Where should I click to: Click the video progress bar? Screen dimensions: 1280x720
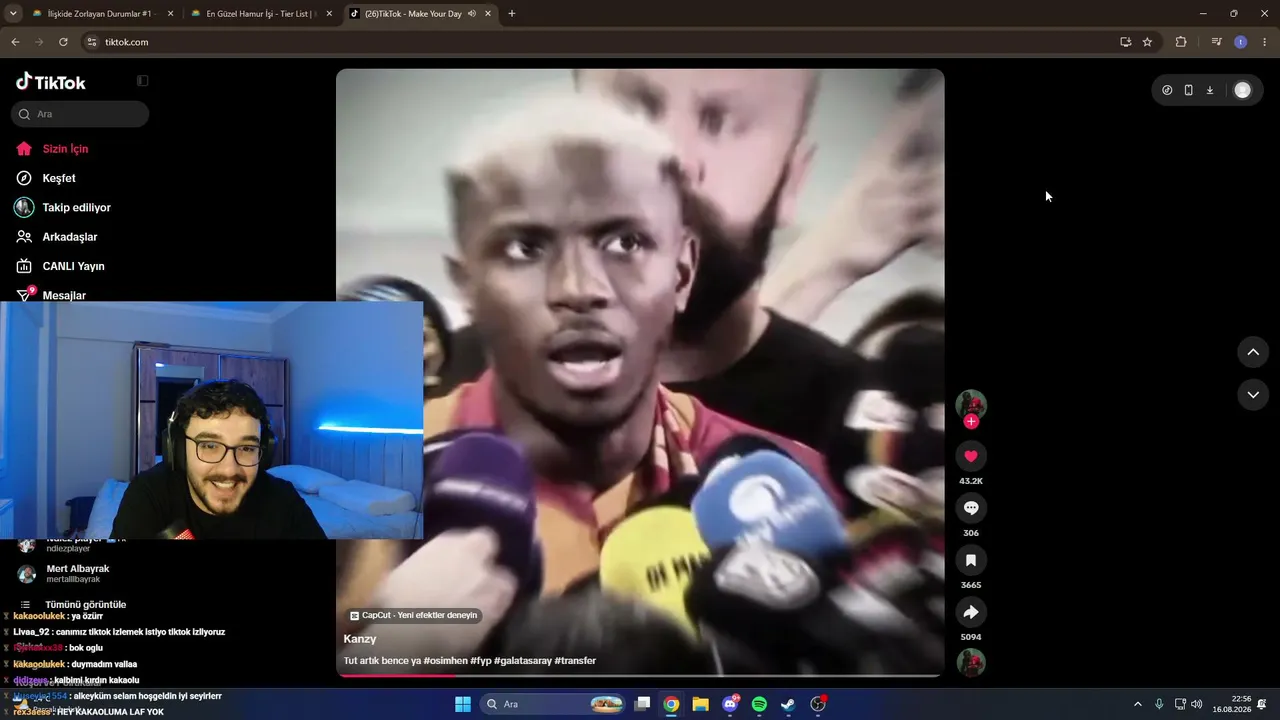coord(640,676)
